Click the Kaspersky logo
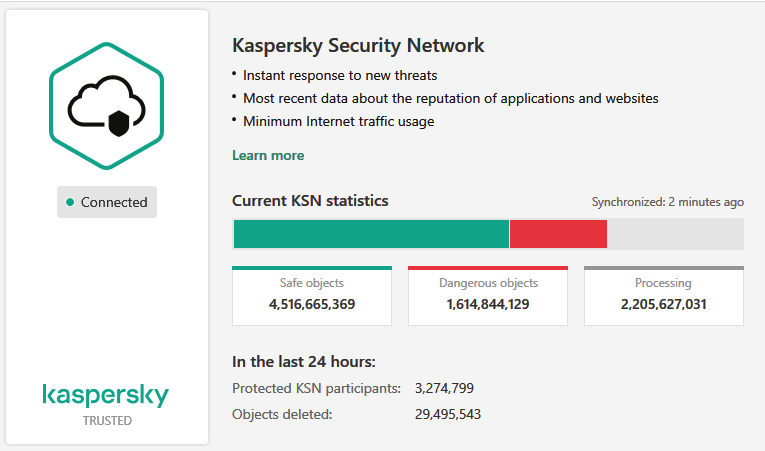 coord(106,396)
